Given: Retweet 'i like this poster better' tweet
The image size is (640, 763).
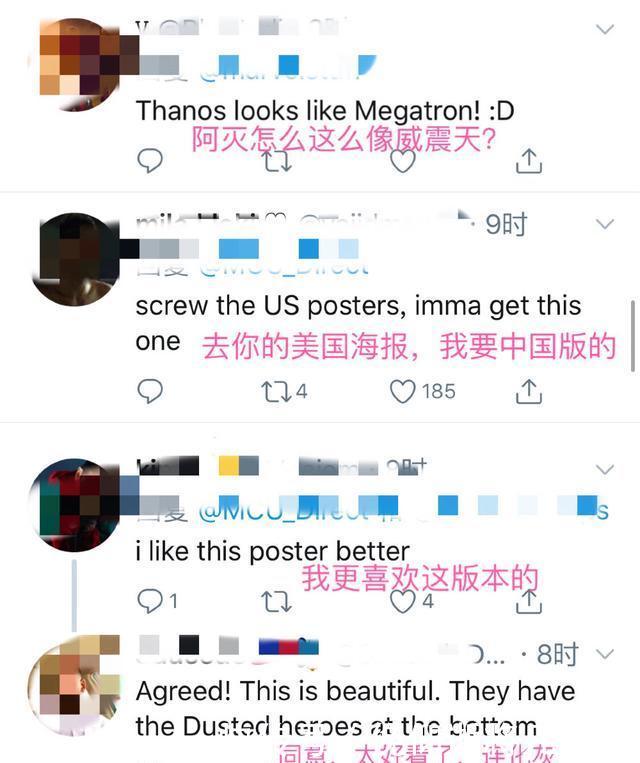Looking at the screenshot, I should click(x=276, y=601).
